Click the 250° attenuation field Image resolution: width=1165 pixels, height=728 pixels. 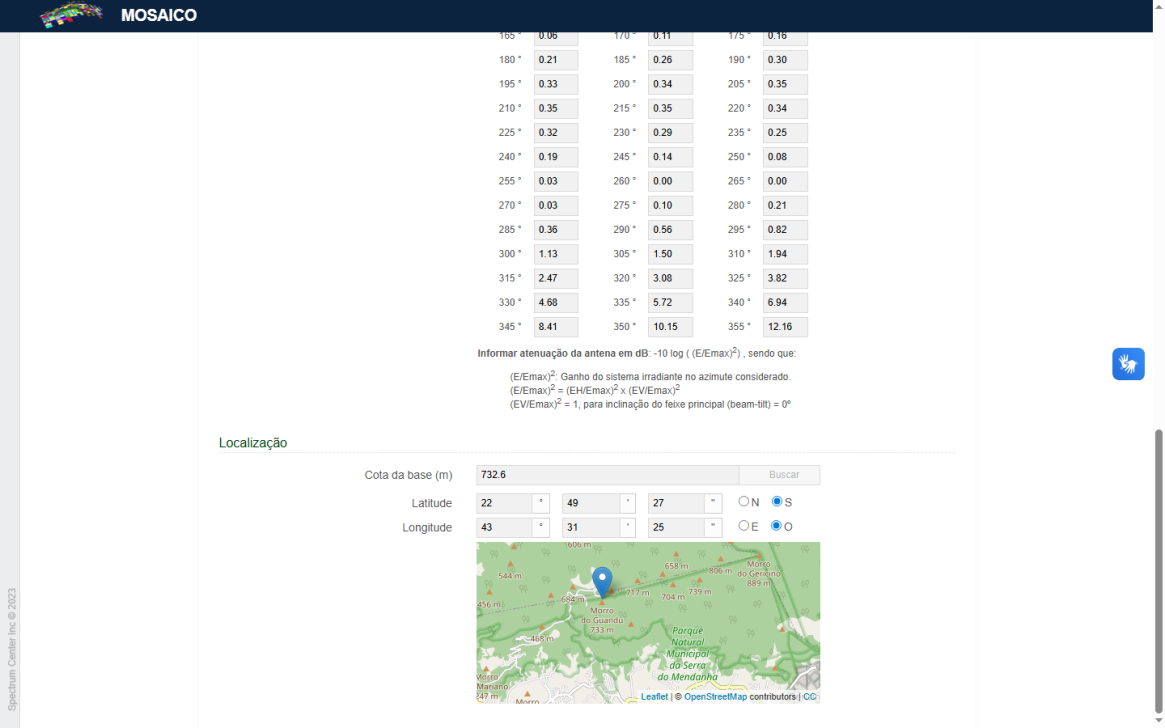785,157
